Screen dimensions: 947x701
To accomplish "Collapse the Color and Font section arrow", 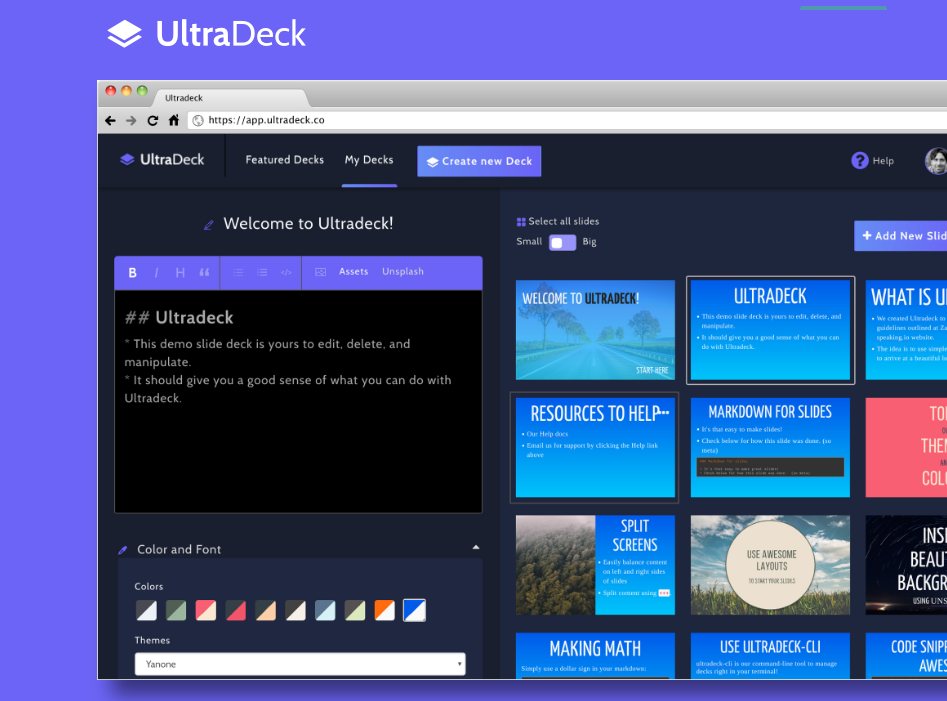I will tap(476, 547).
